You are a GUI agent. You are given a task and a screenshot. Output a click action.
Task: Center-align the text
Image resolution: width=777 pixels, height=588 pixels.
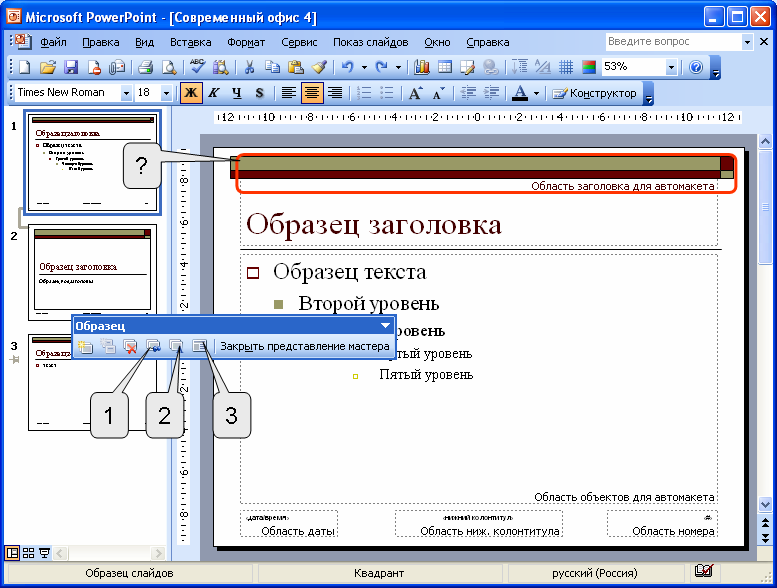(312, 93)
